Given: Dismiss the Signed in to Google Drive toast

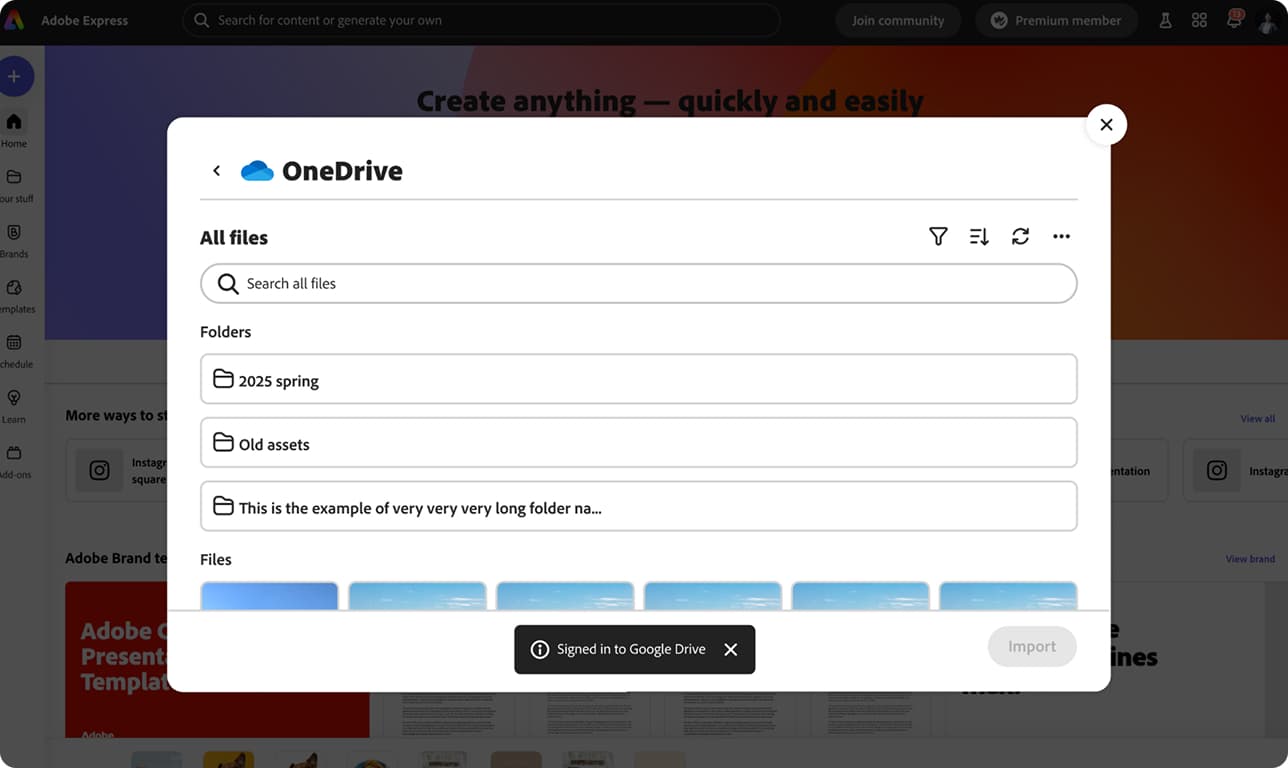Looking at the screenshot, I should (x=731, y=650).
